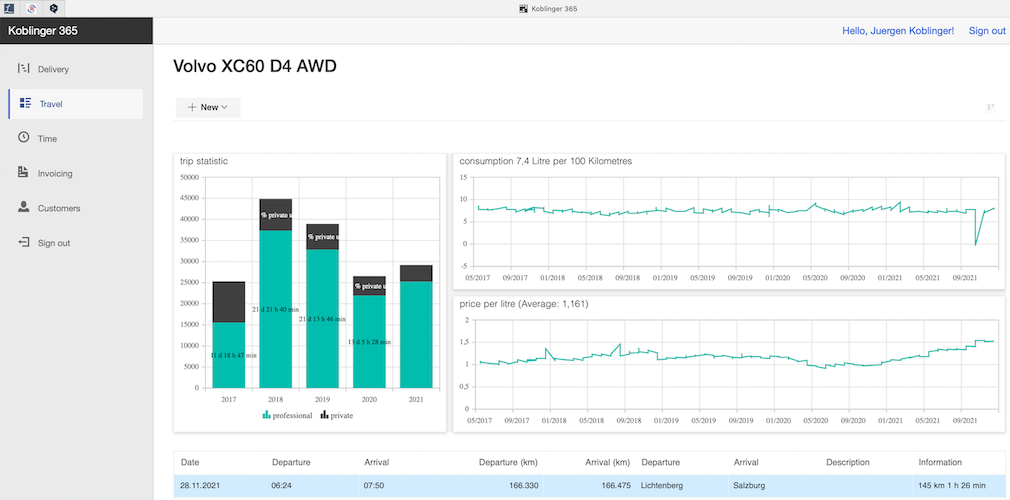The image size is (1010, 500).
Task: Click the 166.475 arrival km cell
Action: click(615, 485)
